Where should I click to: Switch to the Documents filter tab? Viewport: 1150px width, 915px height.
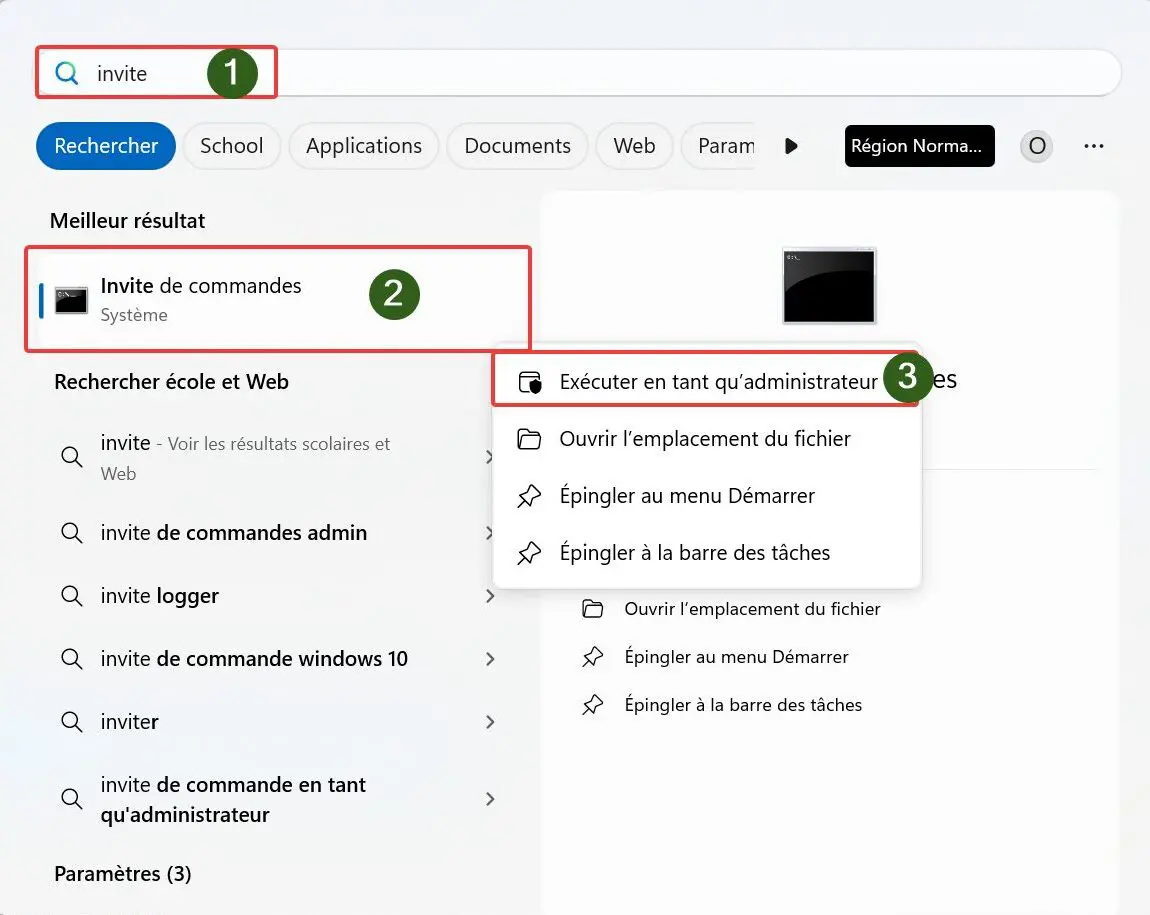pos(518,146)
